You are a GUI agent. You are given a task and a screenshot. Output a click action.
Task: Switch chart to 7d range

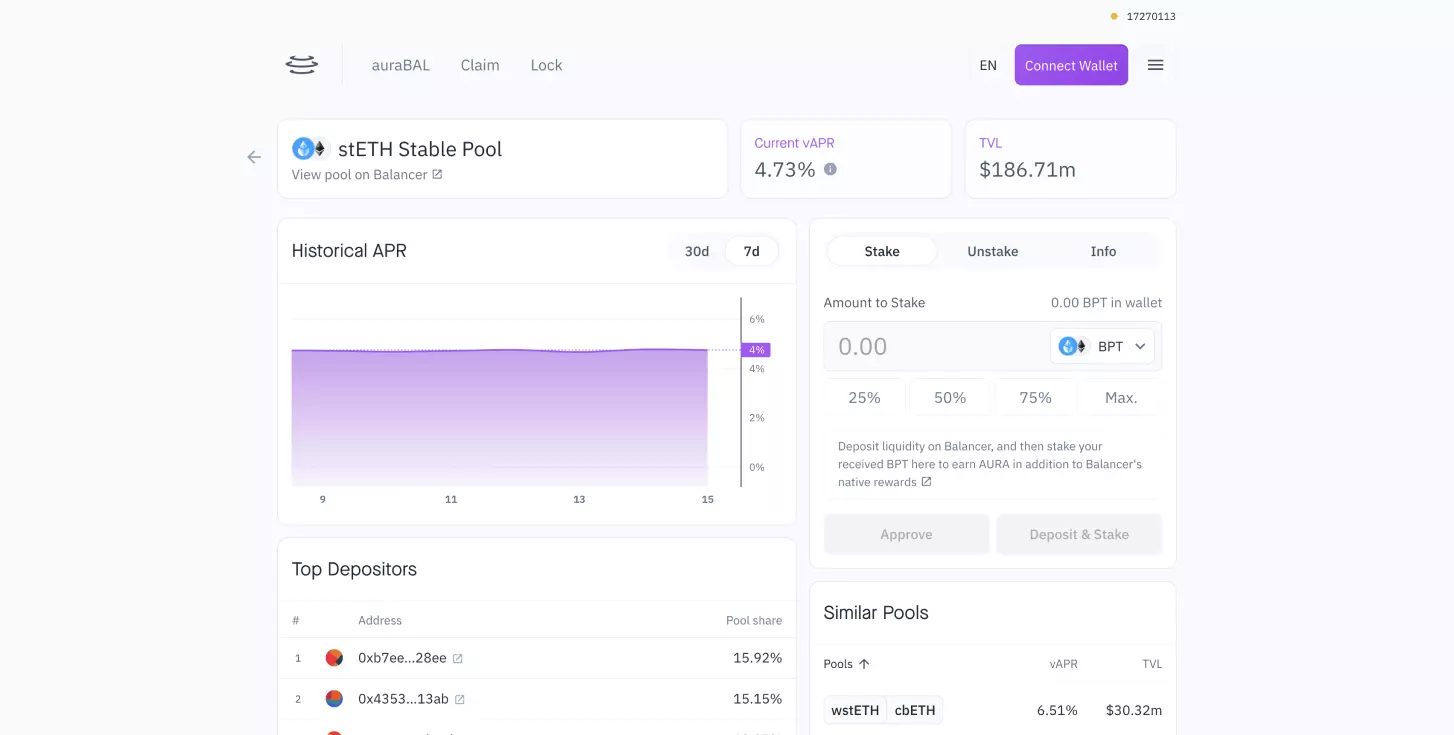752,251
